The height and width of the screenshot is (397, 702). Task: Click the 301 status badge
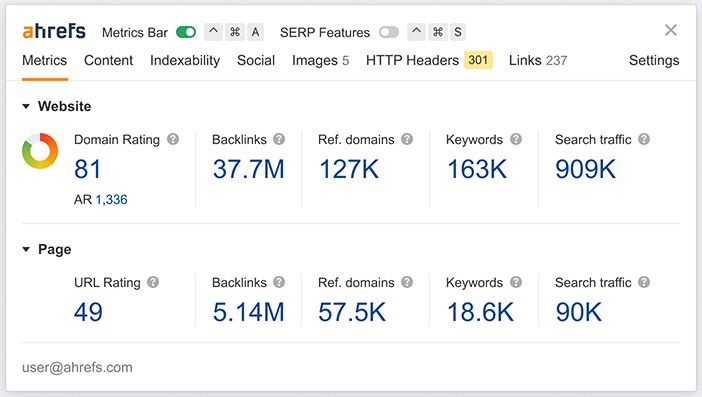[478, 60]
